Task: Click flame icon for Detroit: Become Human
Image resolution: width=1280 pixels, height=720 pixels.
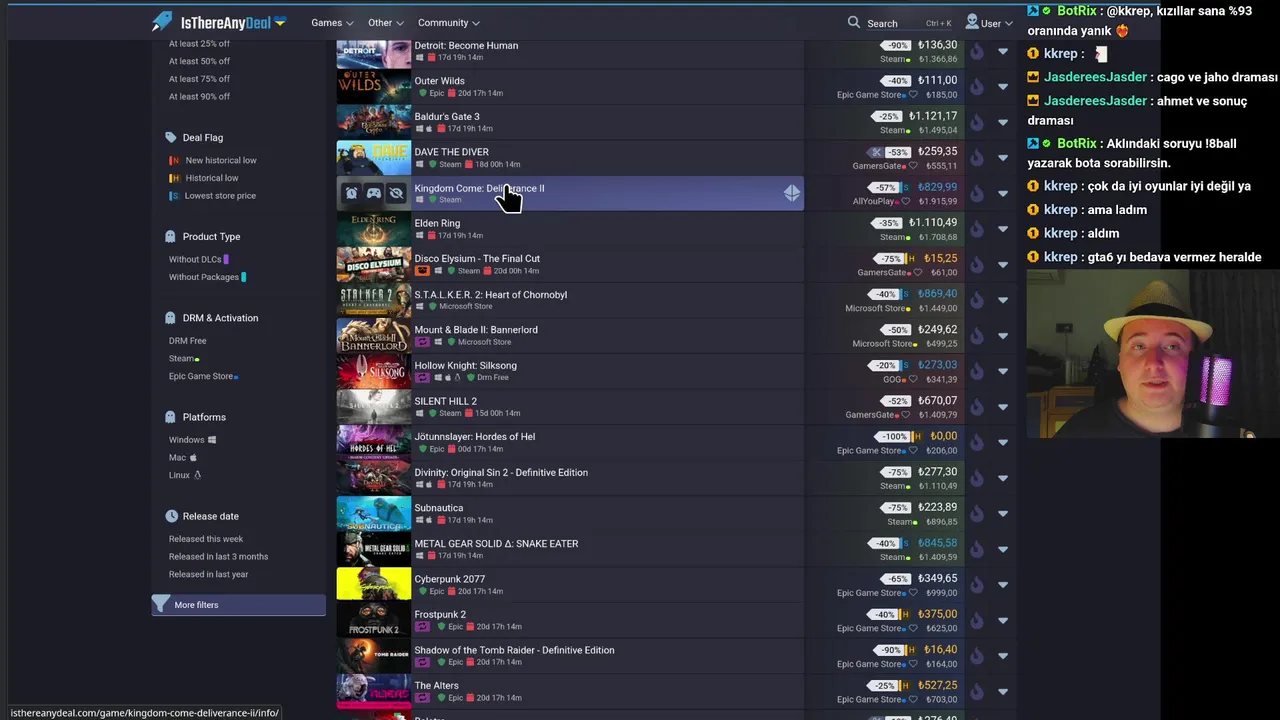Action: 976,52
